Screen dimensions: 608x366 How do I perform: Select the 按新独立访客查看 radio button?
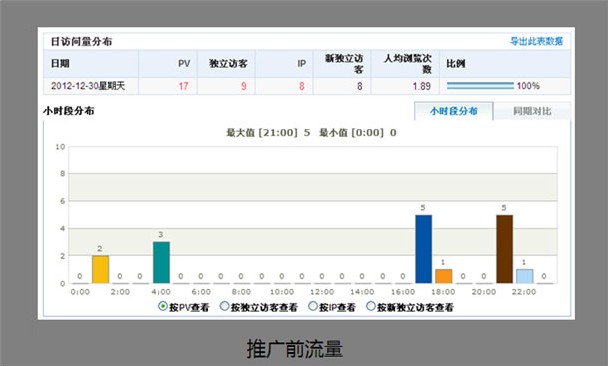(371, 306)
